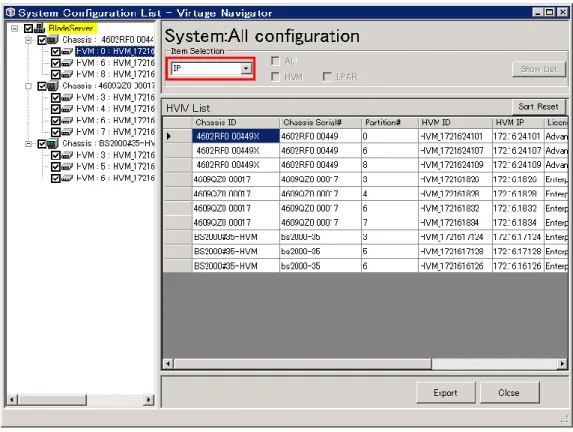Uncheck the BladeServer root checkbox
This screenshot has width=573, height=432.
coord(29,28)
